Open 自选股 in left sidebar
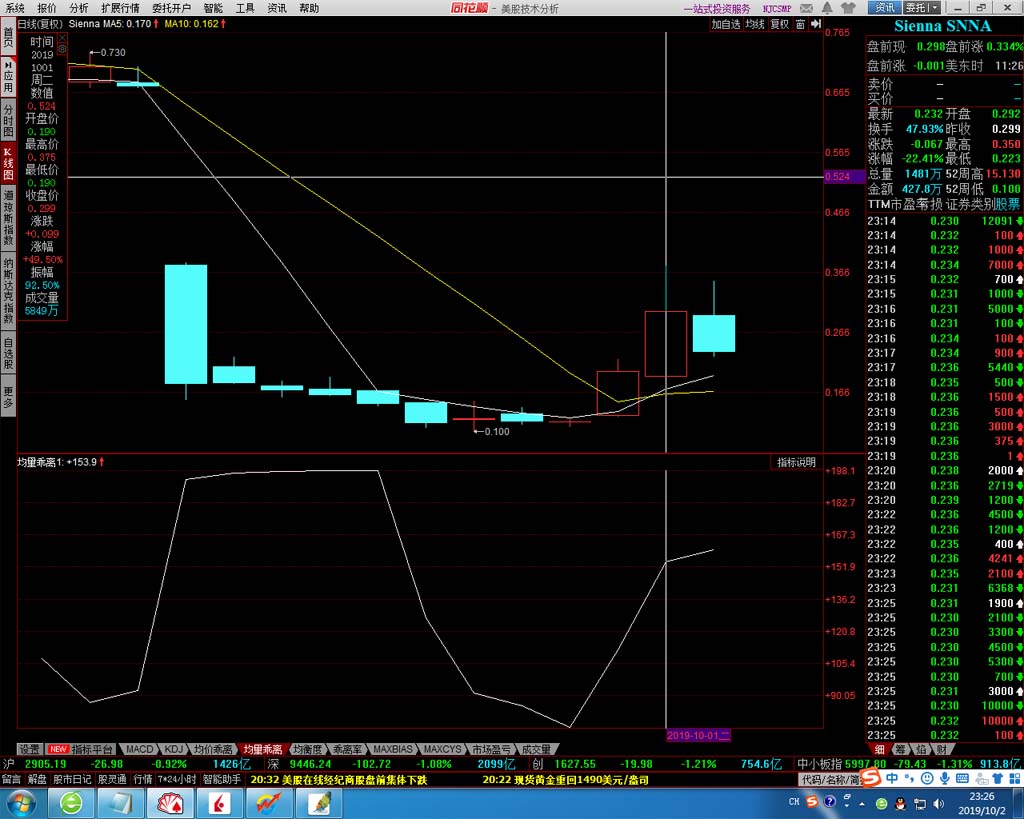 point(8,353)
